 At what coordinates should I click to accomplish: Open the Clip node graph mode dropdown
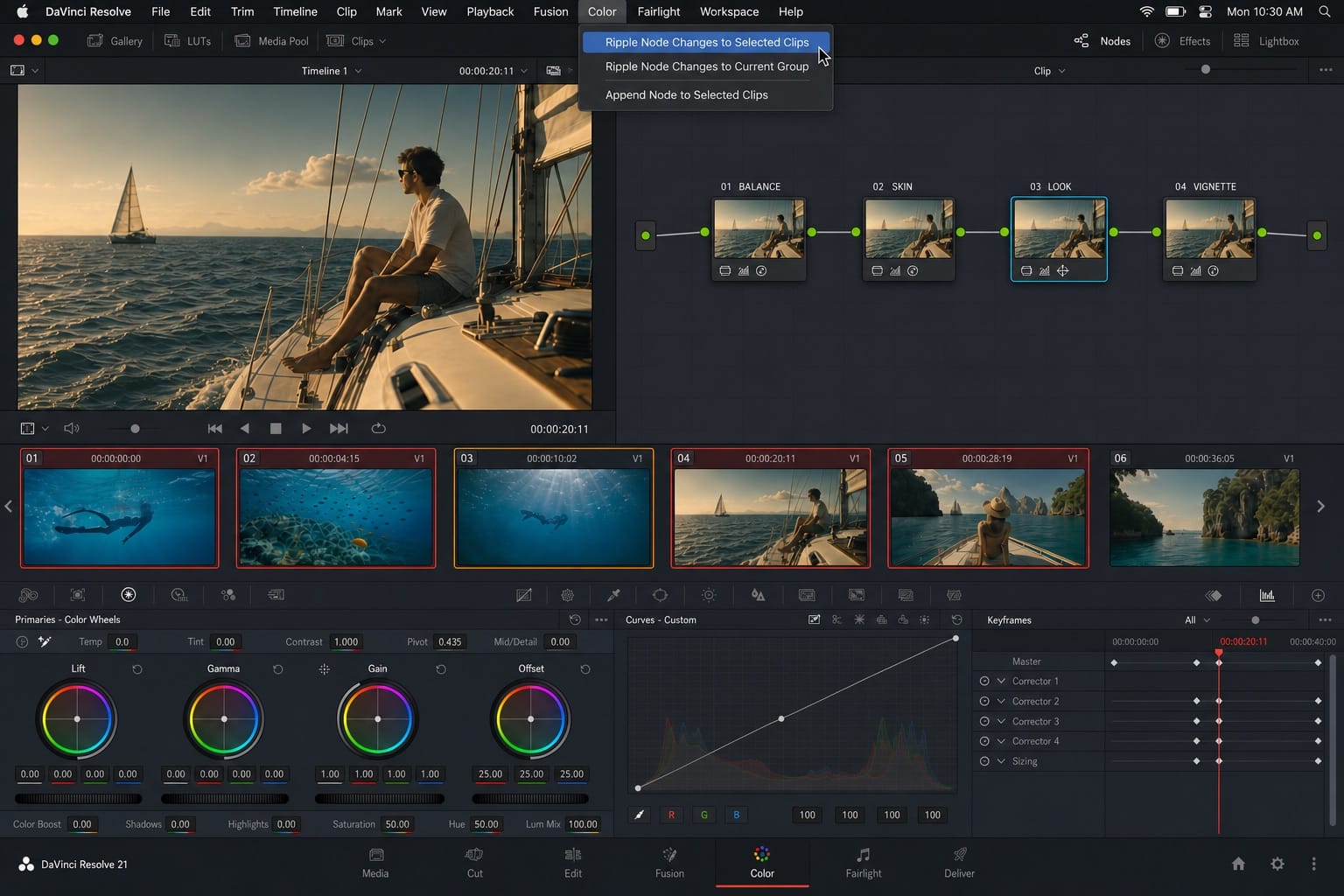pyautogui.click(x=1049, y=71)
